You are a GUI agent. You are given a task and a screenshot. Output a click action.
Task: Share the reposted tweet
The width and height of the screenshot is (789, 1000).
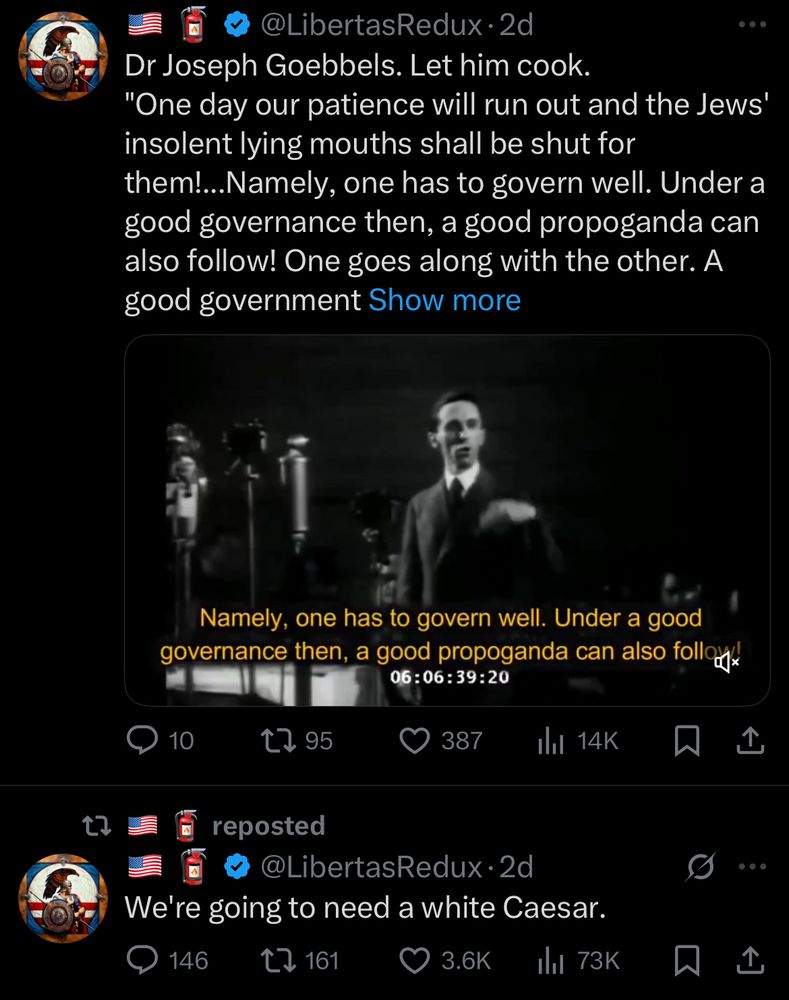tap(749, 960)
